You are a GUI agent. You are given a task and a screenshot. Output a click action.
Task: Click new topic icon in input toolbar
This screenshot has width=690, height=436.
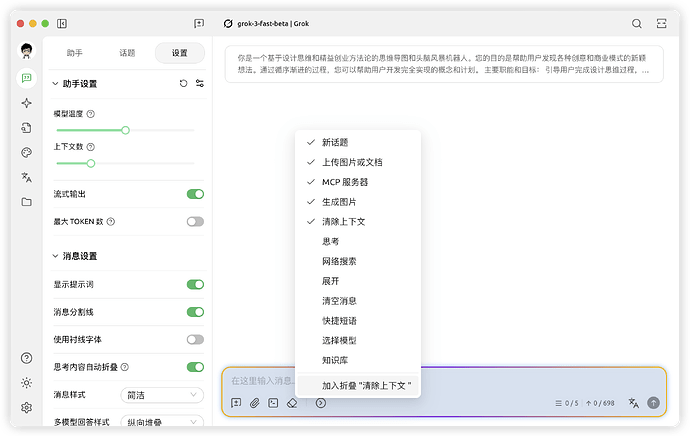point(236,403)
